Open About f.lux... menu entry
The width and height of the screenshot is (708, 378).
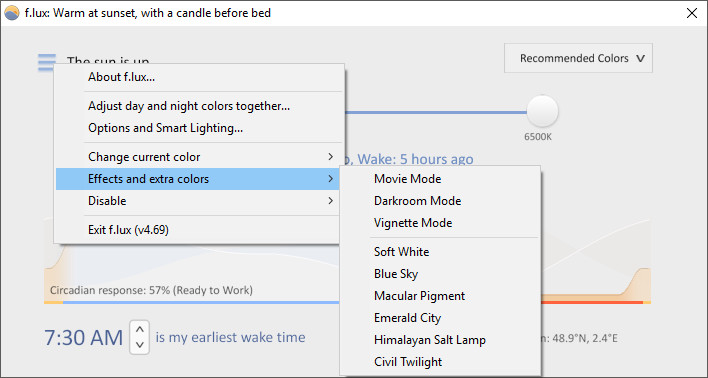(x=197, y=77)
